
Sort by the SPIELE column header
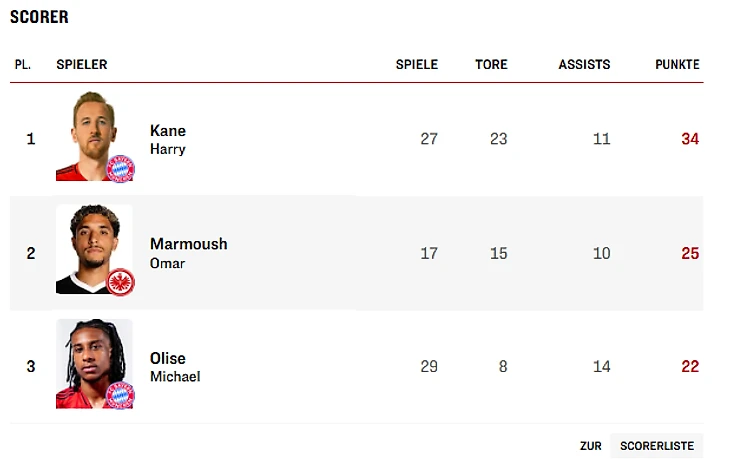417,64
